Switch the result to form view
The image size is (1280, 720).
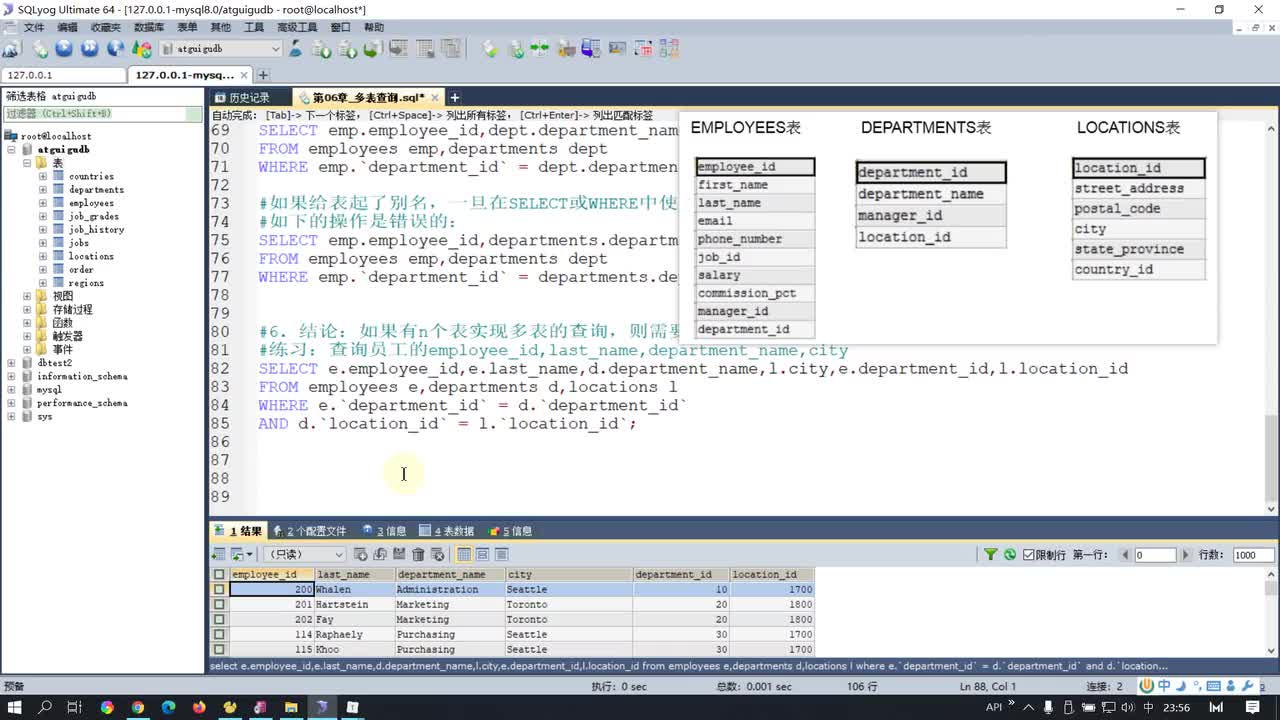(482, 554)
